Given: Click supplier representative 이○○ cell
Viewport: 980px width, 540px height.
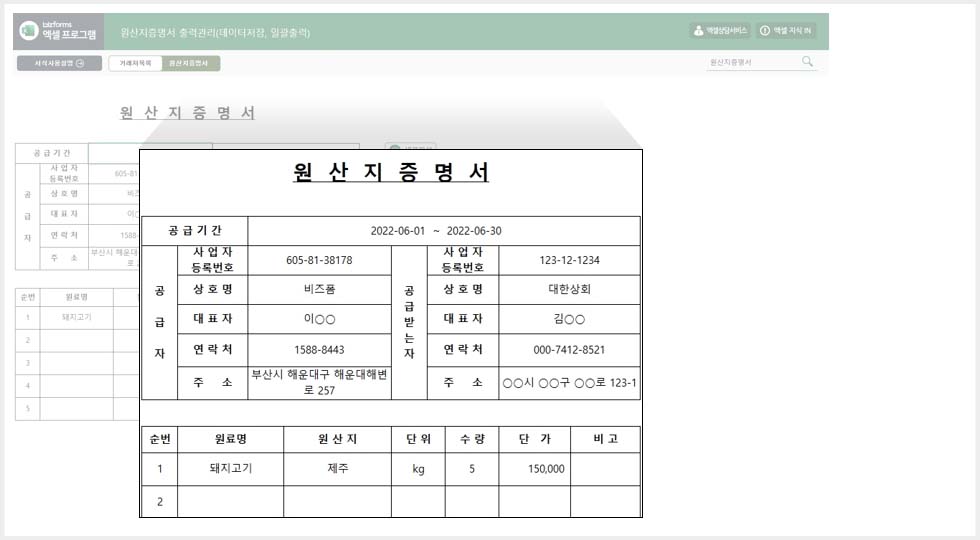Looking at the screenshot, I should point(319,319).
